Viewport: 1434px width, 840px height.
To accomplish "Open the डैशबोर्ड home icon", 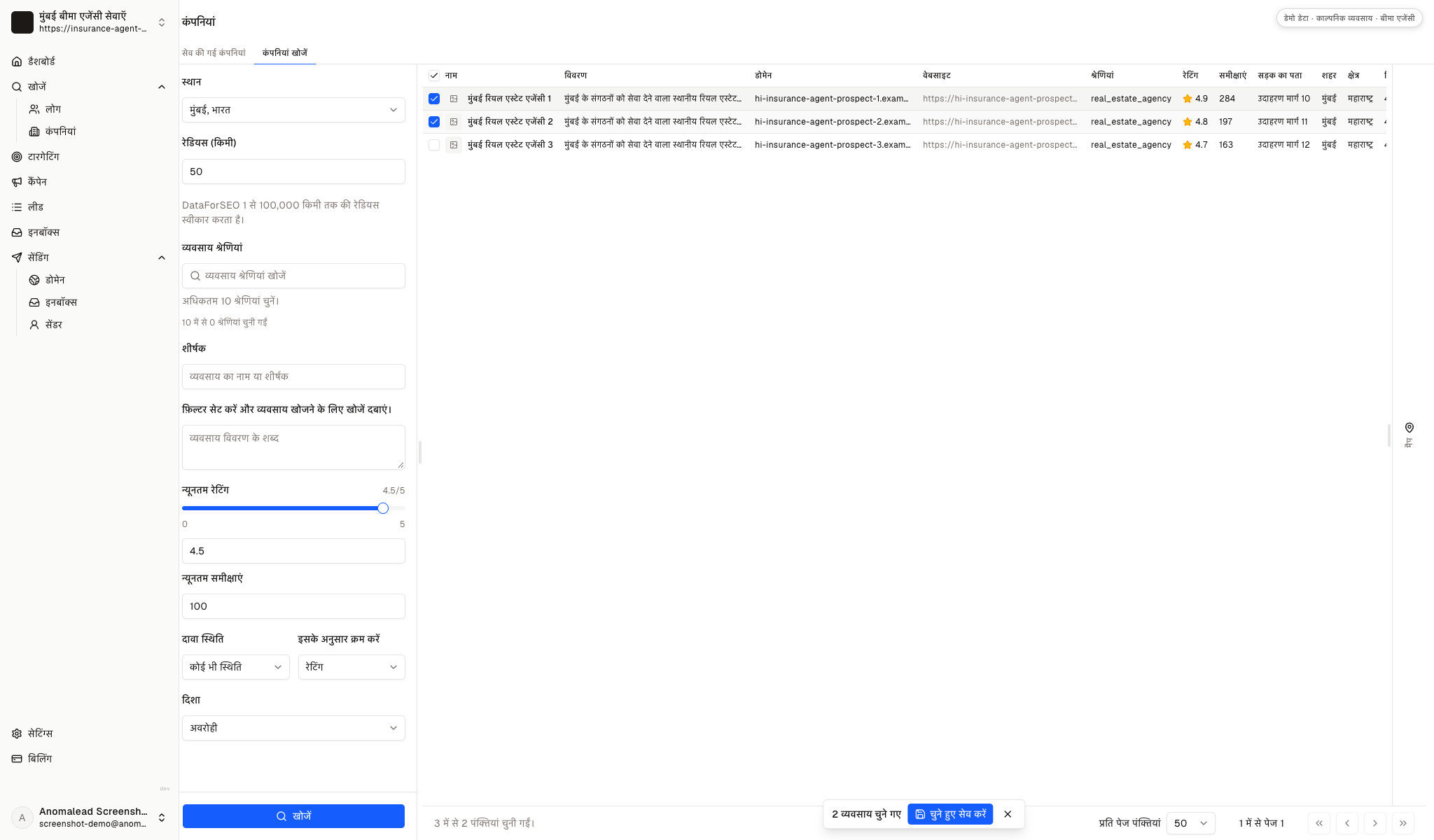I will click(x=17, y=62).
